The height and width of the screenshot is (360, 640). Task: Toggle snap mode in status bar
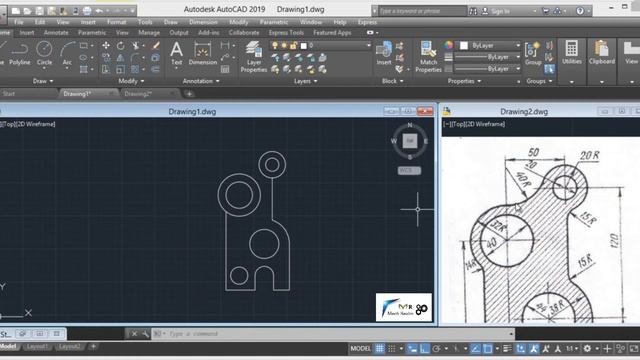click(391, 348)
